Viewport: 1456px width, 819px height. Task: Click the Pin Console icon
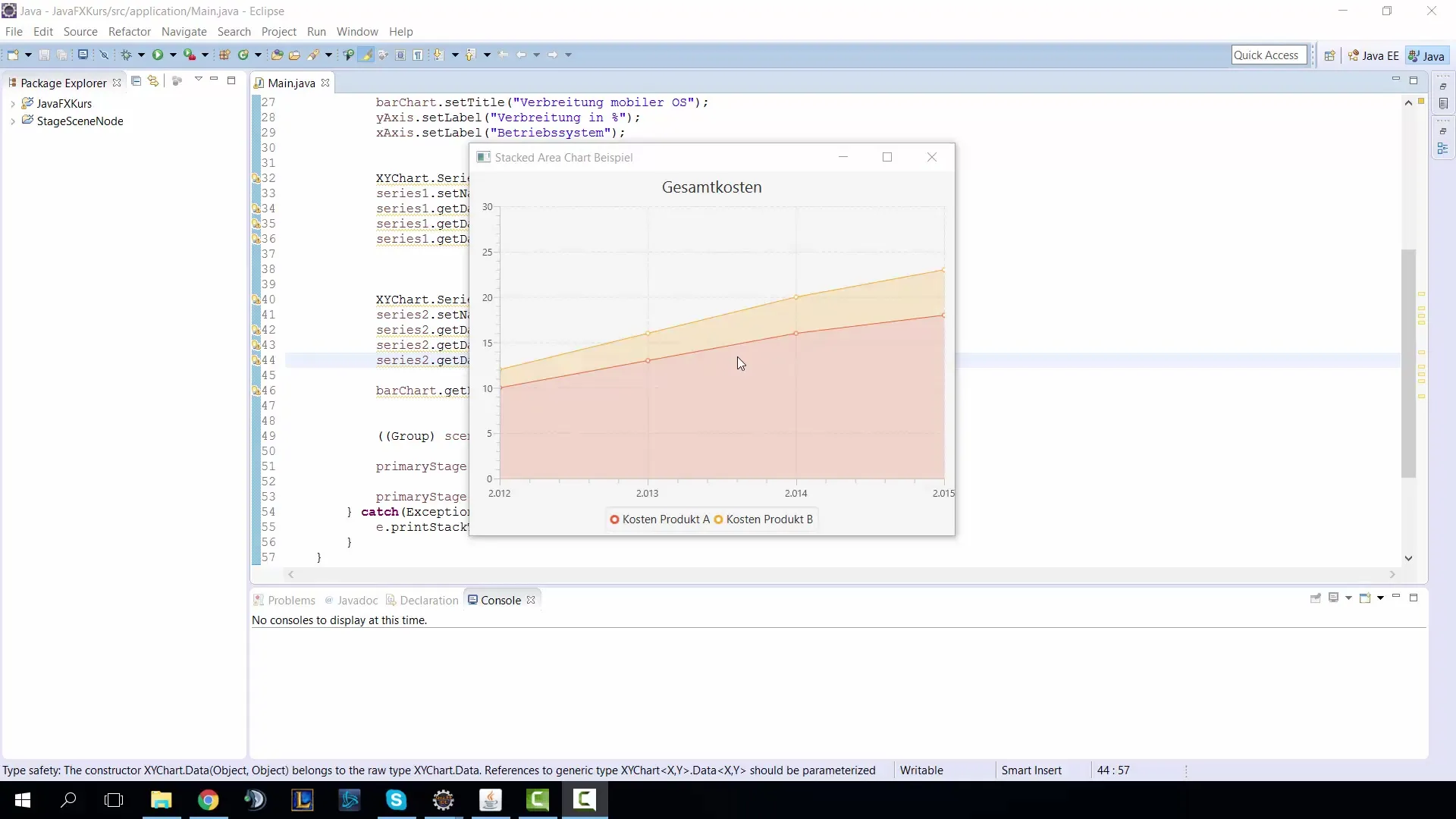pyautogui.click(x=1316, y=598)
